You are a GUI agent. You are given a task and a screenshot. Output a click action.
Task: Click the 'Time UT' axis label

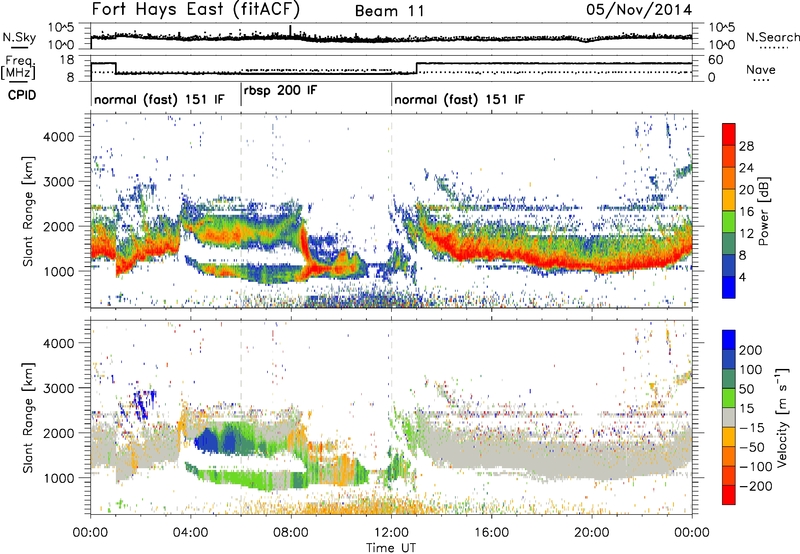pos(391,547)
